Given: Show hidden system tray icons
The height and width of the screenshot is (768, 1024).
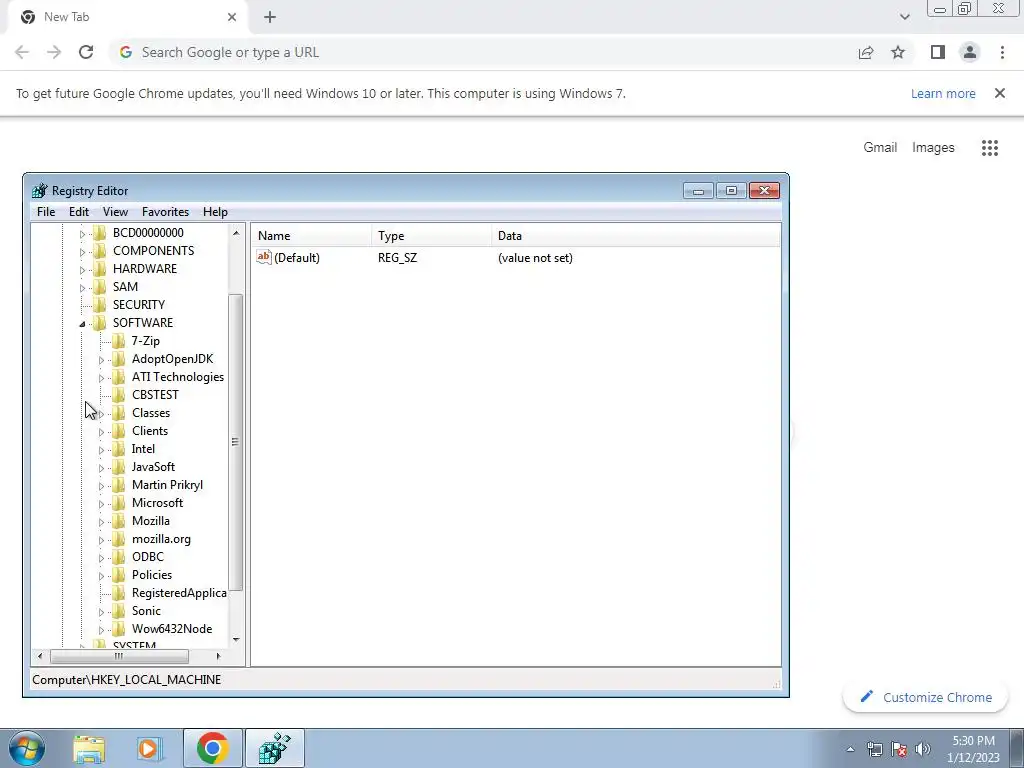Looking at the screenshot, I should click(x=850, y=749).
